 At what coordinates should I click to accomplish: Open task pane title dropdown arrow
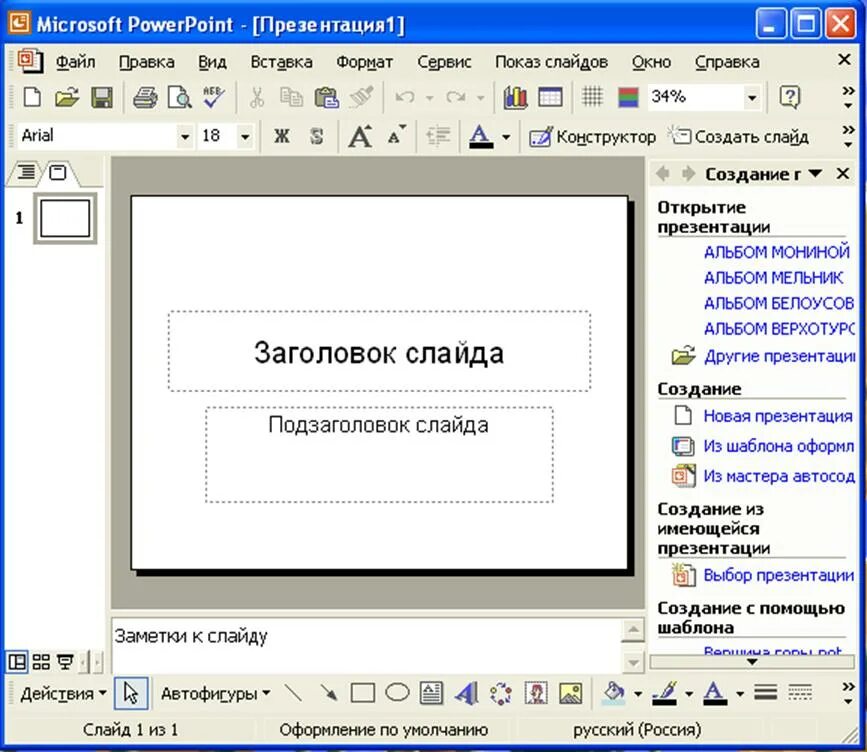click(x=815, y=174)
